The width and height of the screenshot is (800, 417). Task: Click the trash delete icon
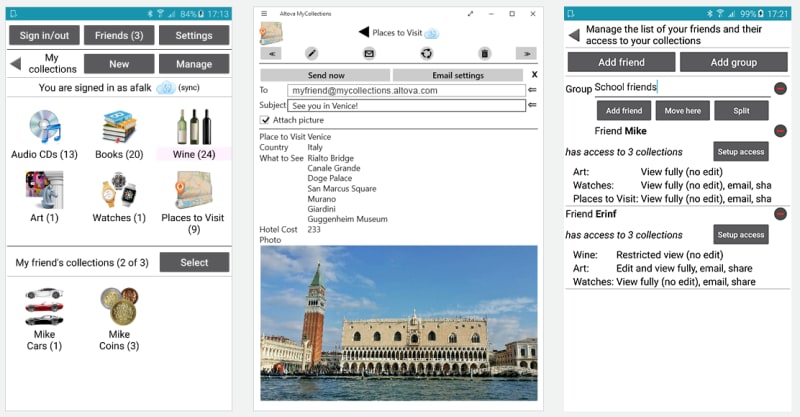click(x=485, y=53)
